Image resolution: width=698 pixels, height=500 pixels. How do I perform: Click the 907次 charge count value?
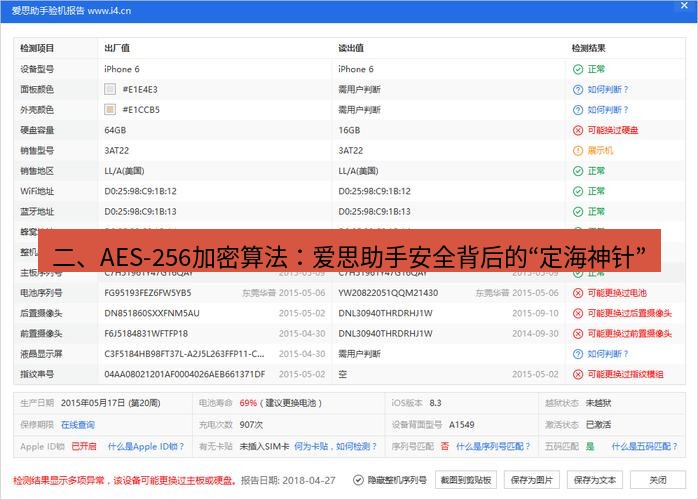251,425
